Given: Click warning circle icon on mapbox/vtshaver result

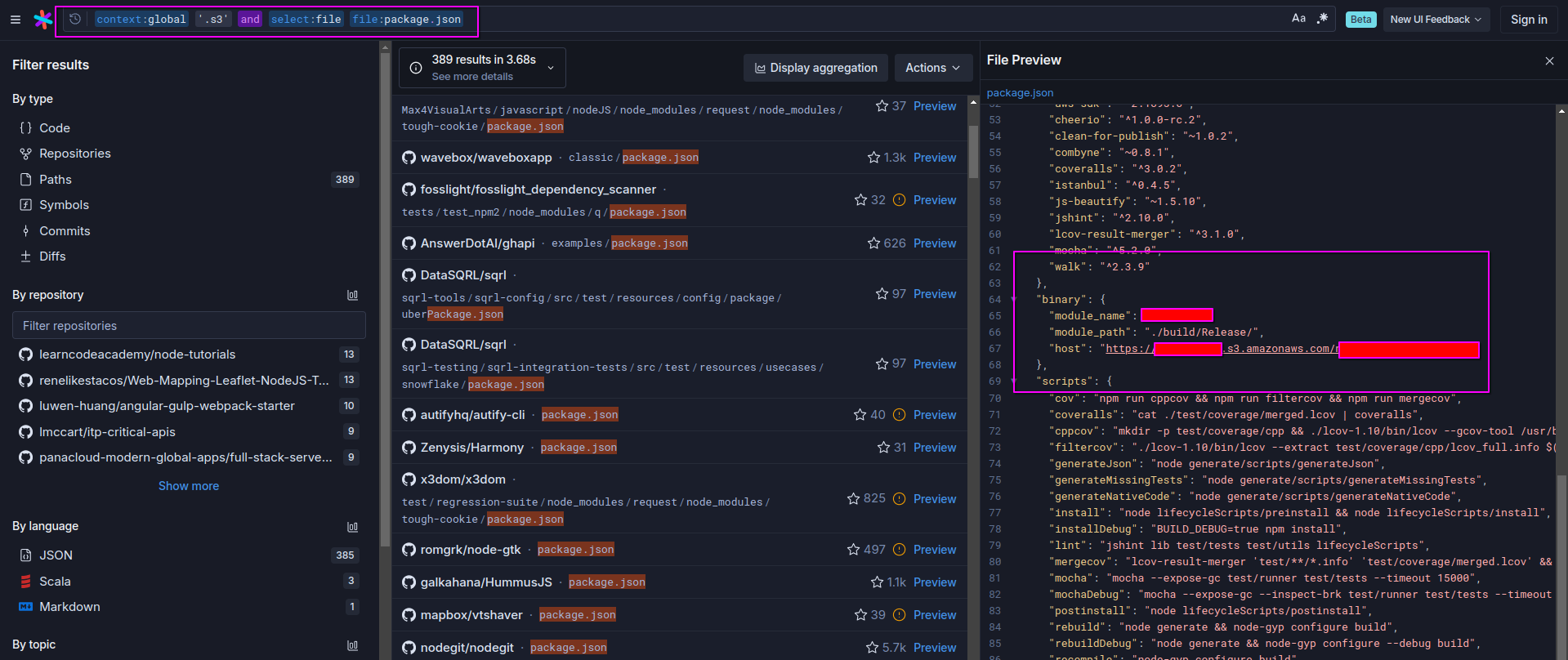Looking at the screenshot, I should [899, 615].
